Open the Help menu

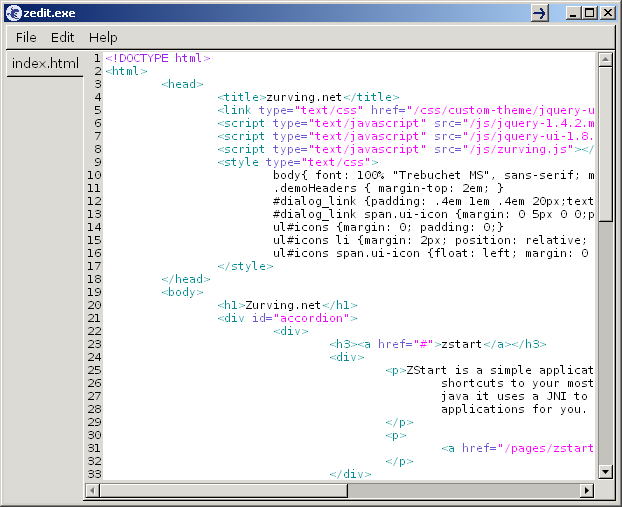103,37
